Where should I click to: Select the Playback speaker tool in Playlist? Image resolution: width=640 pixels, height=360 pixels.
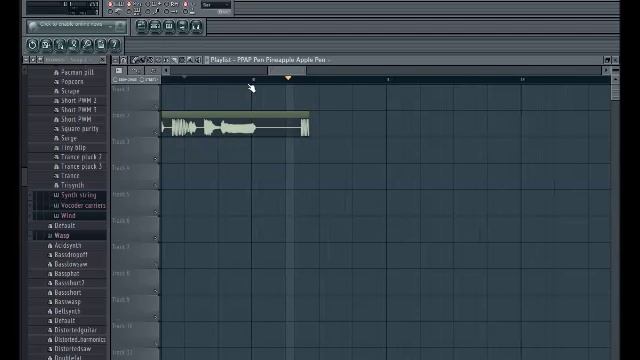tap(198, 60)
